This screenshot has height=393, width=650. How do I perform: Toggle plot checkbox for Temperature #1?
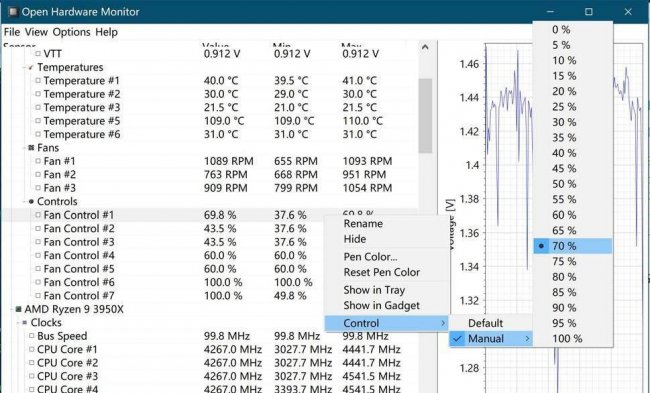click(38, 80)
